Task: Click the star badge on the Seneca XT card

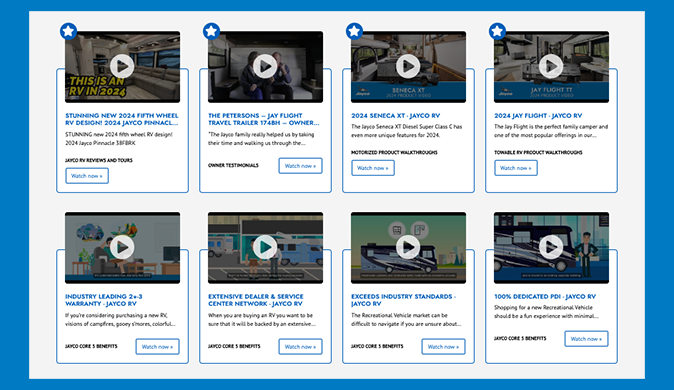Action: pos(354,31)
